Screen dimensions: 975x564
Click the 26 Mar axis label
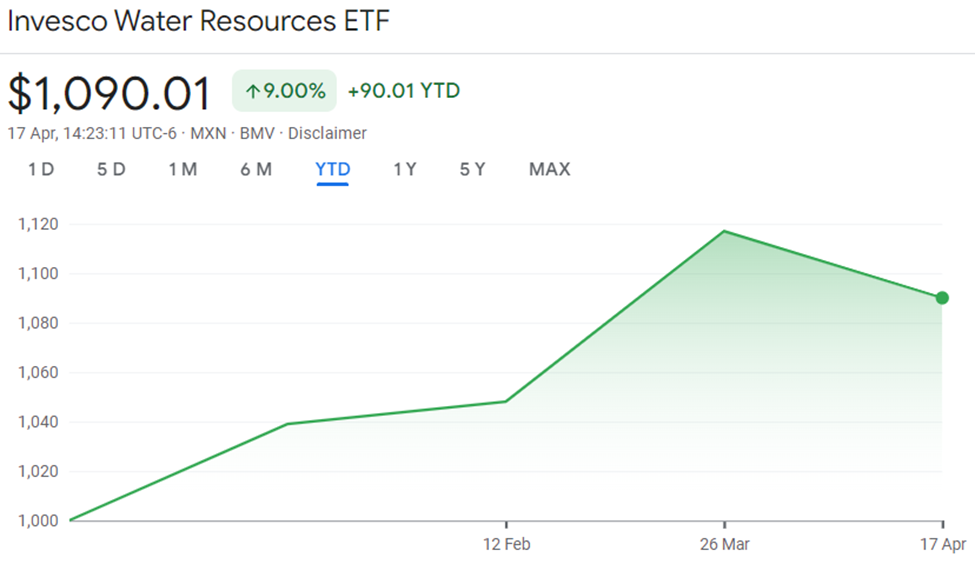(x=724, y=544)
